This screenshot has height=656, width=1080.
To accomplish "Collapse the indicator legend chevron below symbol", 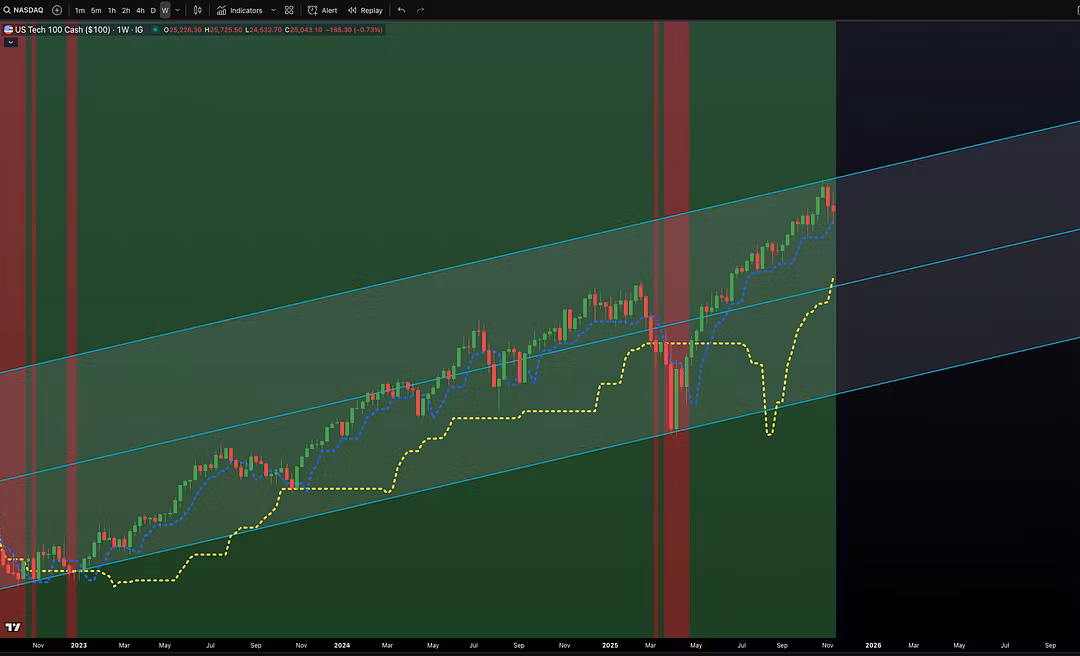I will tap(10, 42).
